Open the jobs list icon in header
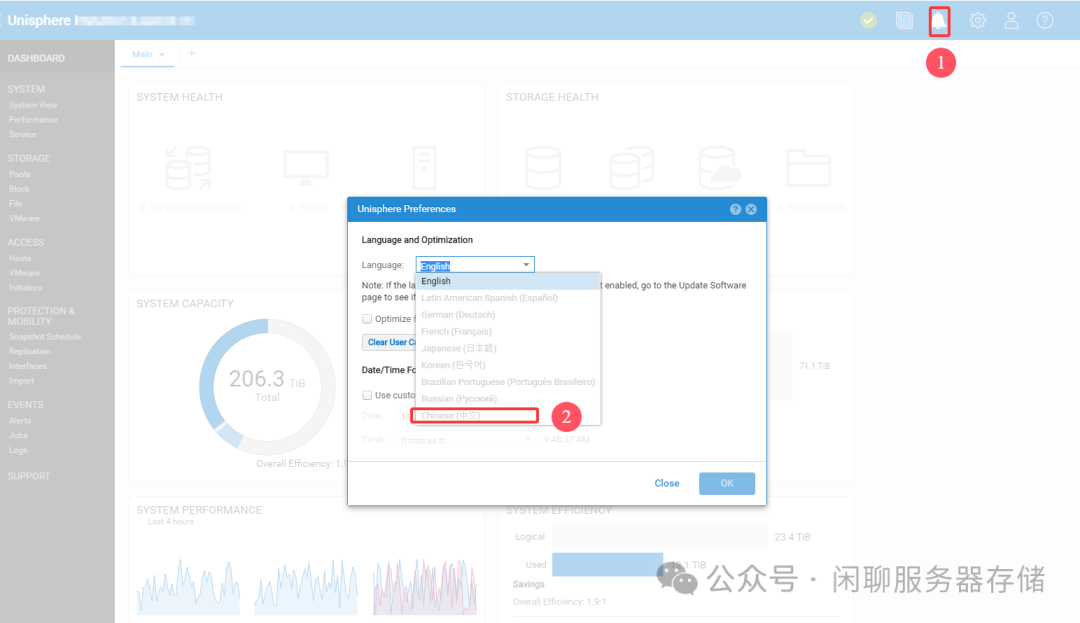This screenshot has height=623, width=1080. [904, 21]
